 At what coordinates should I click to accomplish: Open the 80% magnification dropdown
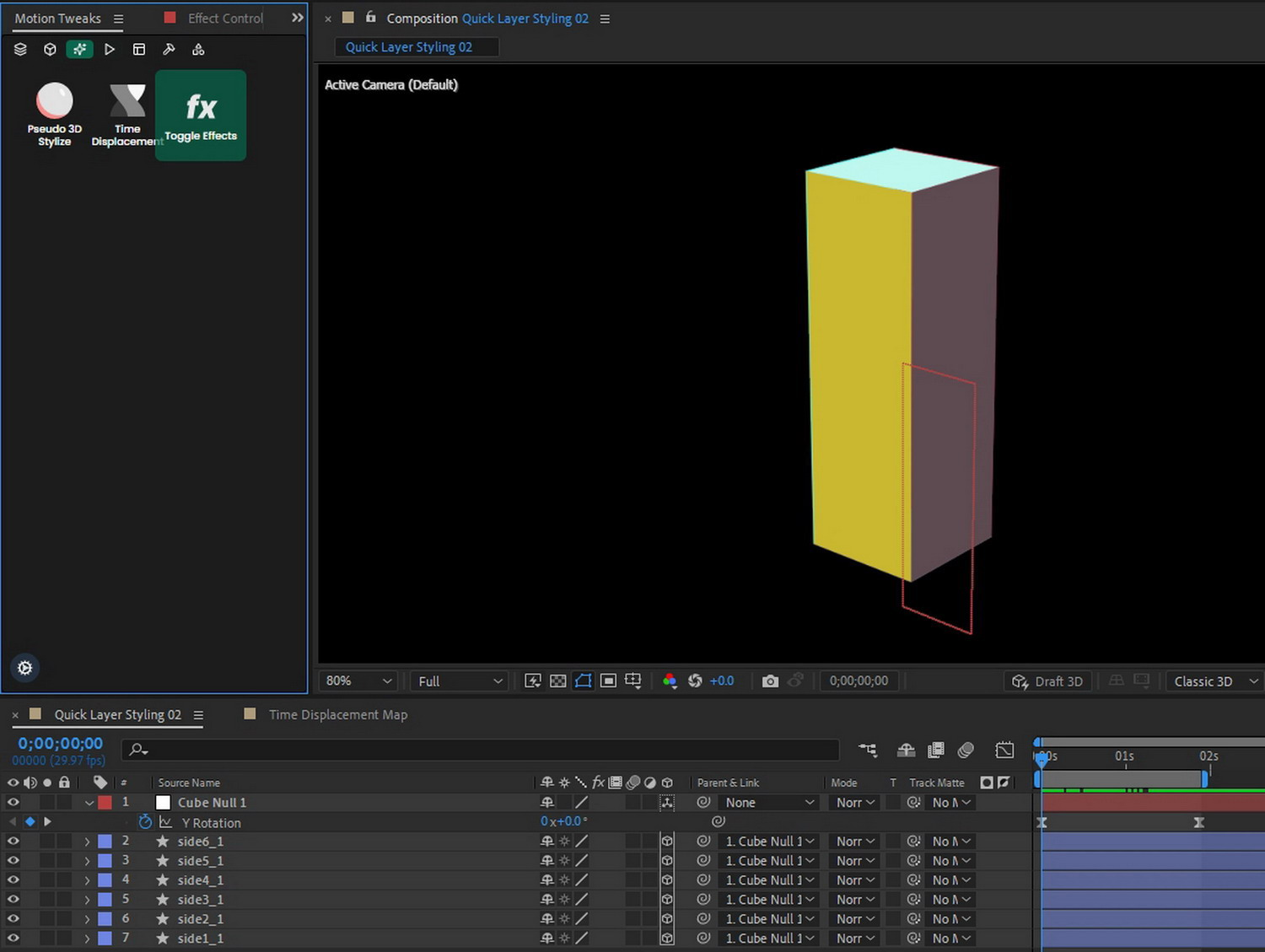click(x=359, y=681)
